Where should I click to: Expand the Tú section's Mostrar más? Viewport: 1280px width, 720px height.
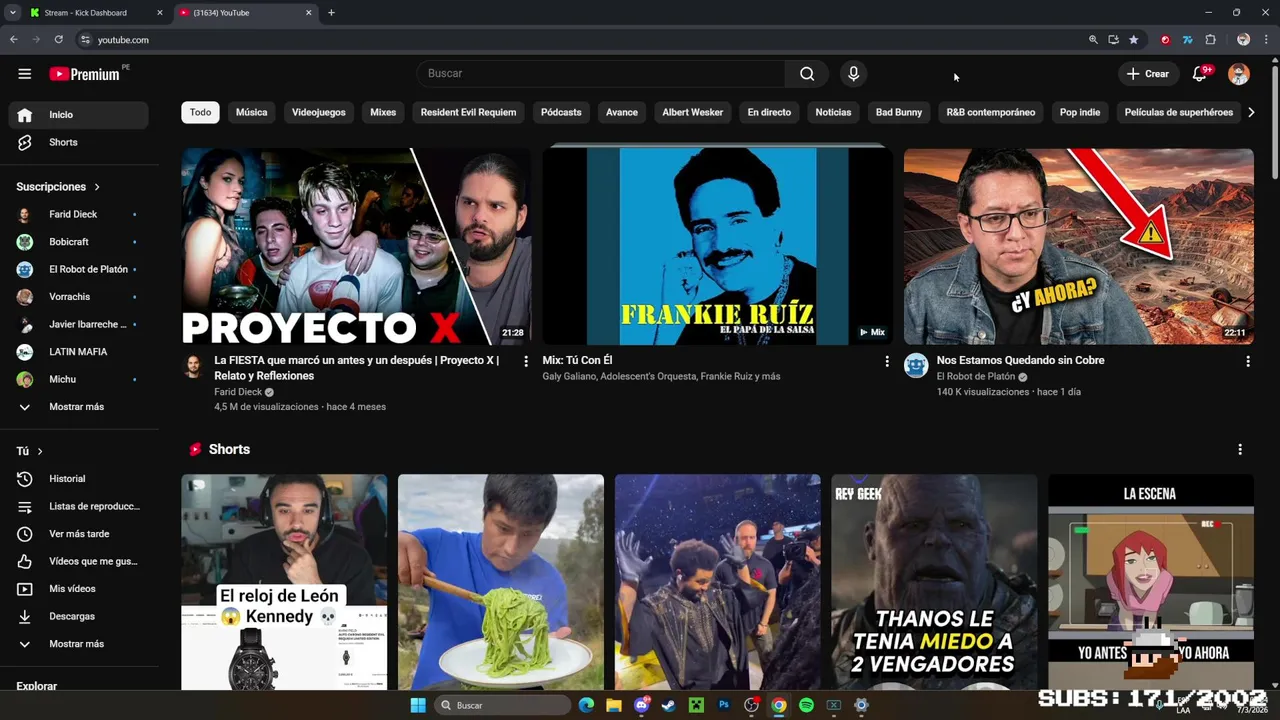[x=79, y=644]
